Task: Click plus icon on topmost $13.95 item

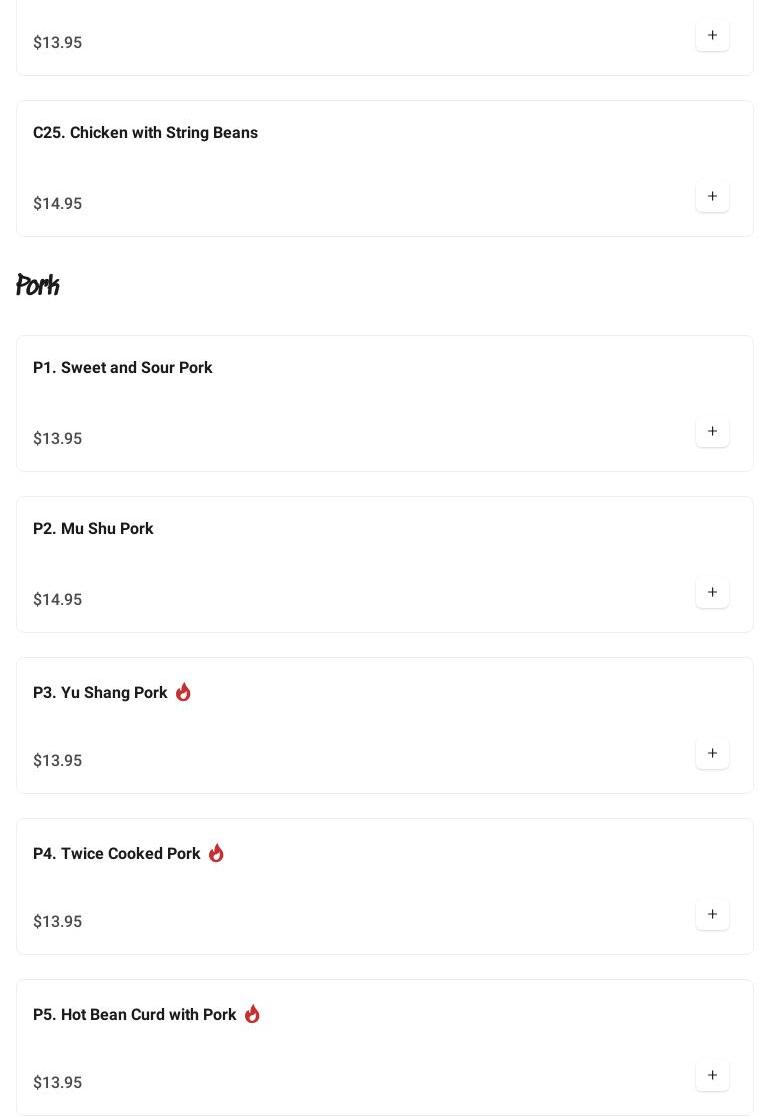Action: point(712,35)
